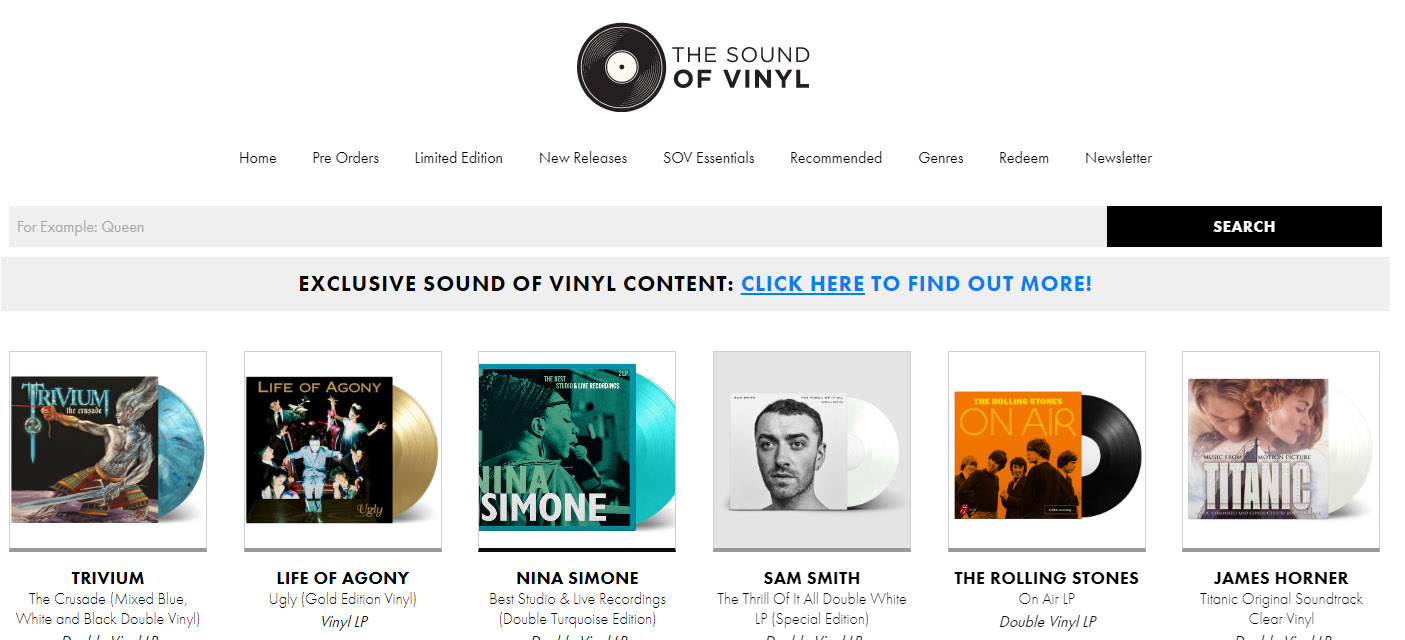The height and width of the screenshot is (640, 1405).
Task: Go to Pre Orders page
Action: point(345,158)
